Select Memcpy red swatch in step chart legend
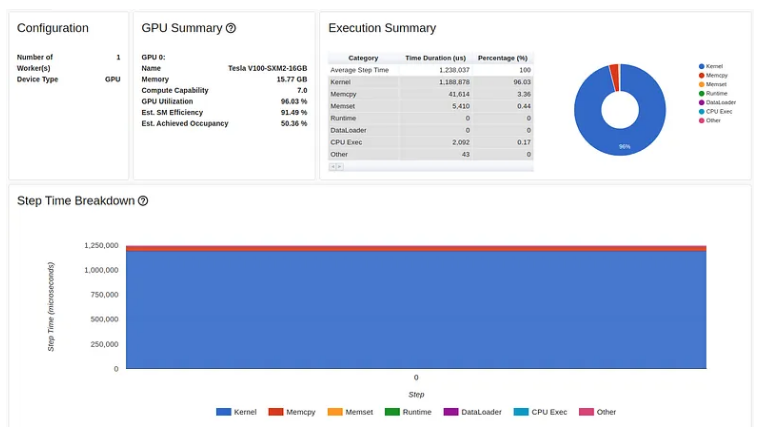The height and width of the screenshot is (440, 762). 276,412
